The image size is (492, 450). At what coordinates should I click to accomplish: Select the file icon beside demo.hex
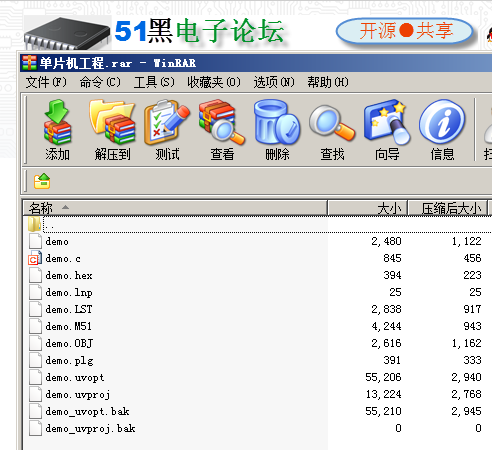click(x=35, y=275)
